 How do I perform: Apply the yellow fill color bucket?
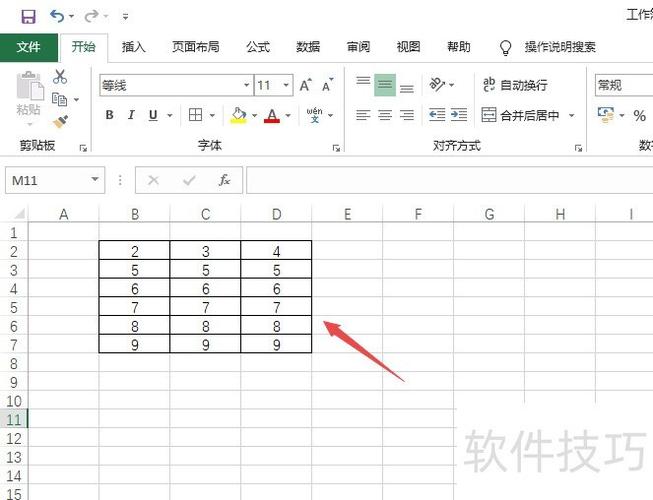click(x=239, y=115)
